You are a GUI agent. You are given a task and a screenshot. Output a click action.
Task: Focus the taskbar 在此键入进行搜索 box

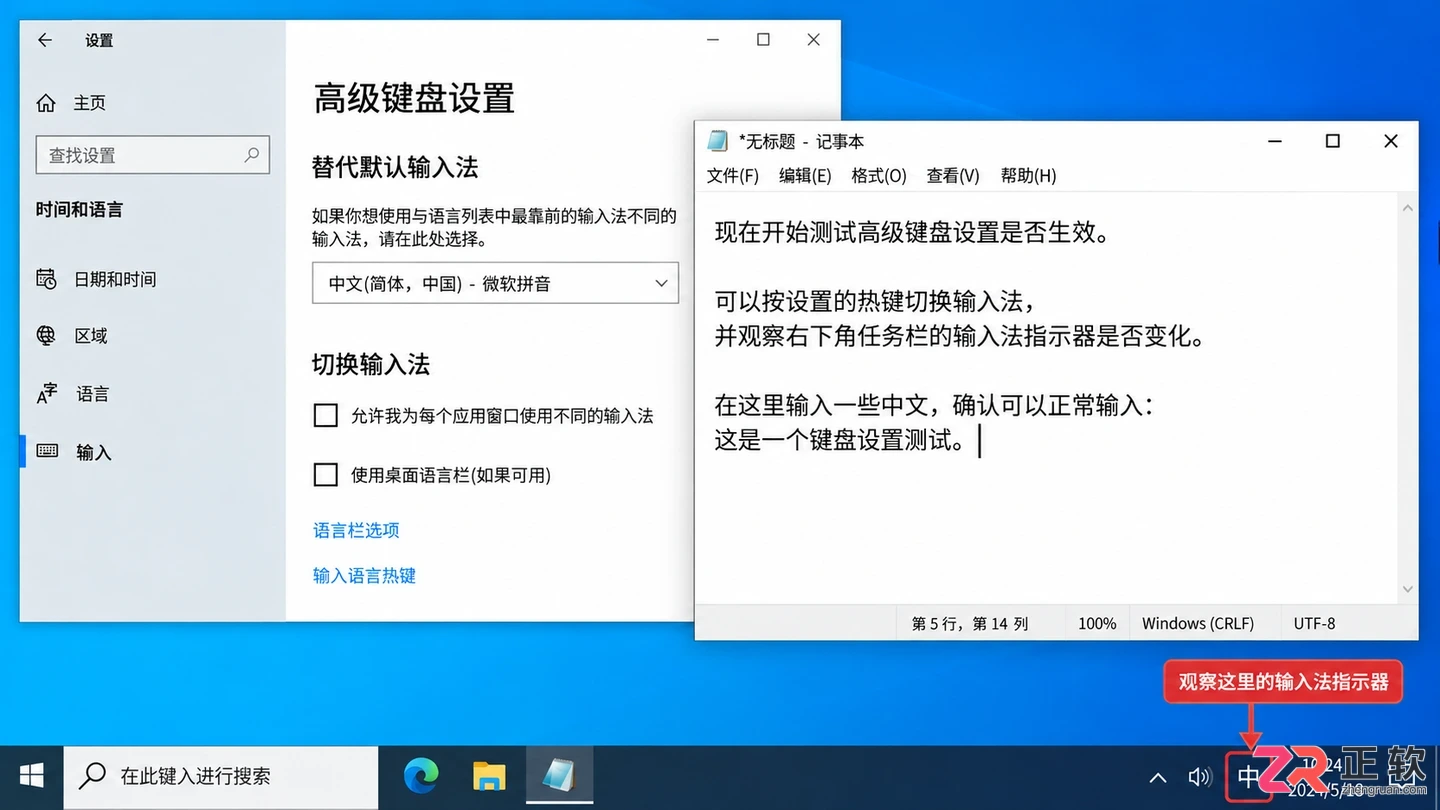tap(221, 776)
